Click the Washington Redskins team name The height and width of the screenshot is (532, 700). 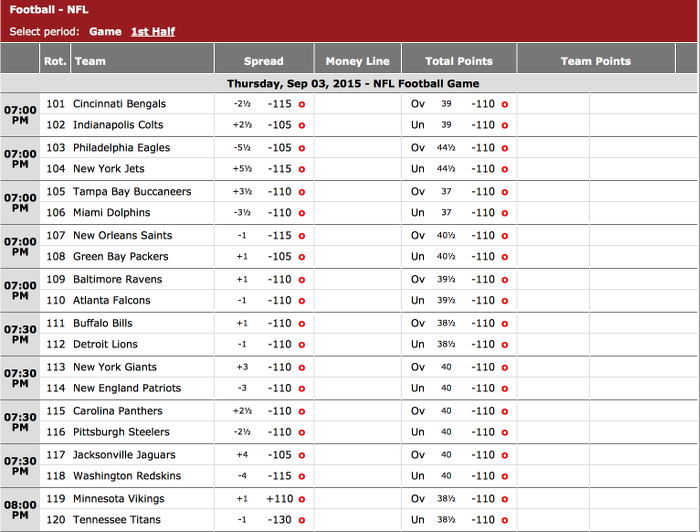[x=127, y=476]
